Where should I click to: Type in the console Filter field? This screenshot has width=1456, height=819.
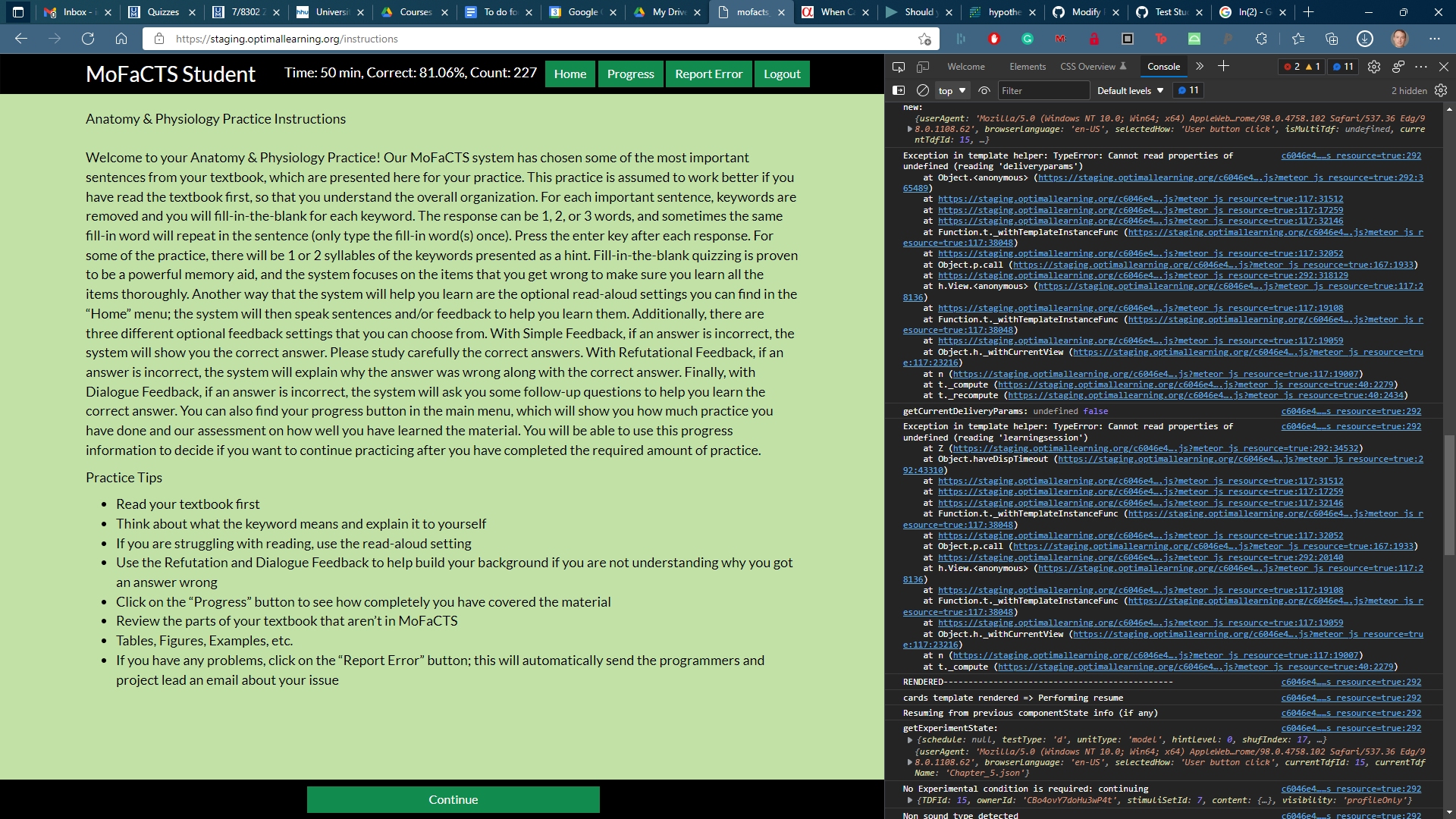(1043, 90)
